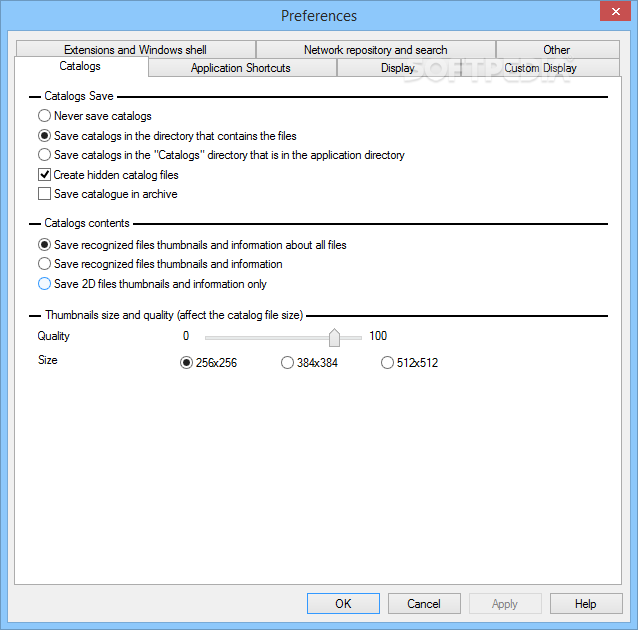The image size is (638, 630).
Task: Click the Preferences title text
Action: 319,16
